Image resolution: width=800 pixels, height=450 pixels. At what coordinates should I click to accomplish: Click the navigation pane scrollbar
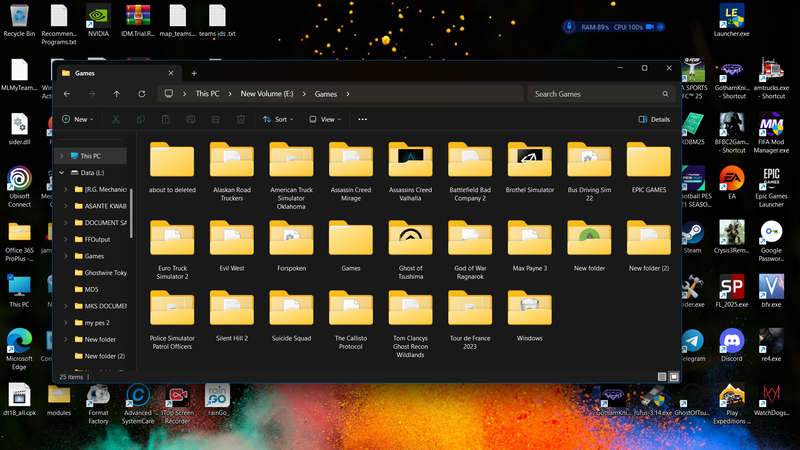[x=132, y=213]
